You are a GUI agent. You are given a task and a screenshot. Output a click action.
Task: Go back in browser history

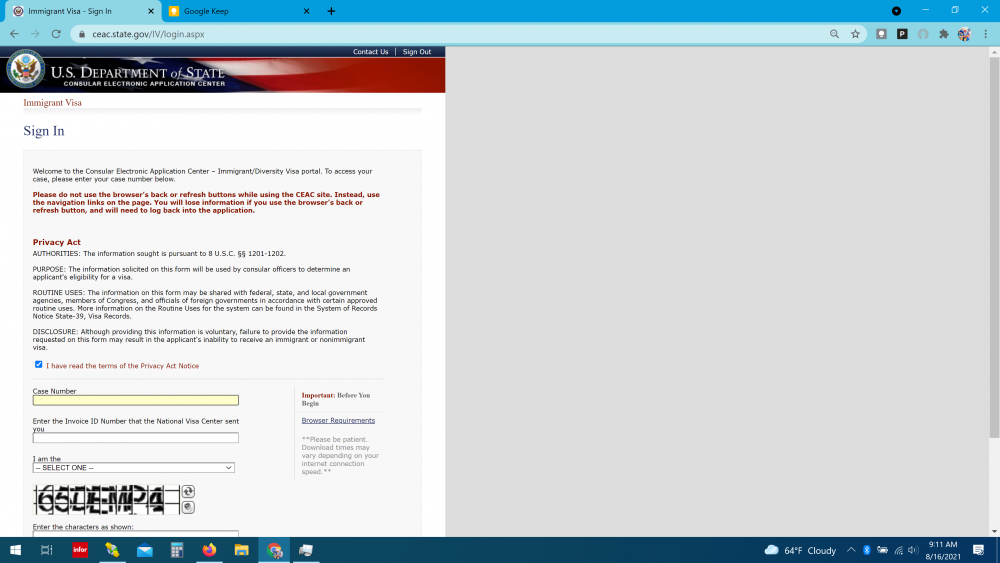click(14, 34)
